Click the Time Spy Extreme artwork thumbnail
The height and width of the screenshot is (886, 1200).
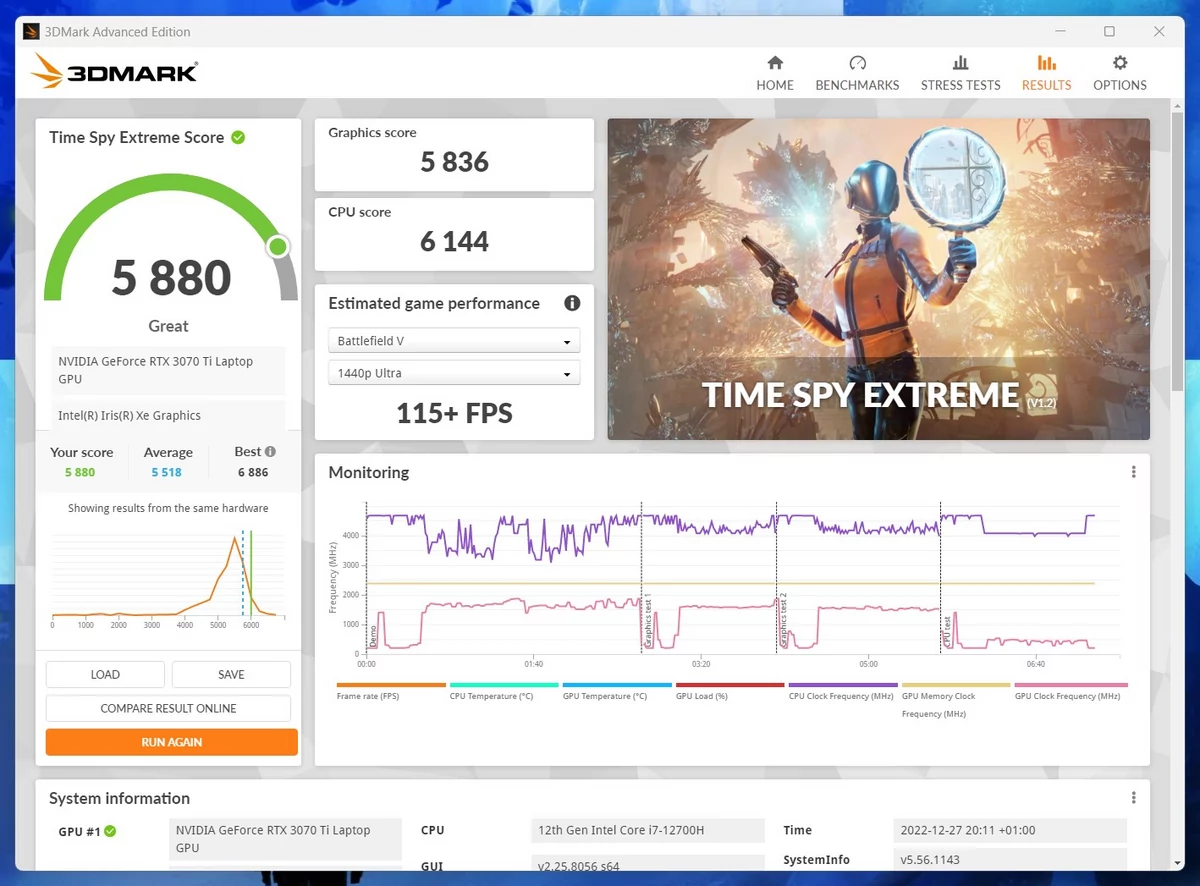(x=878, y=279)
